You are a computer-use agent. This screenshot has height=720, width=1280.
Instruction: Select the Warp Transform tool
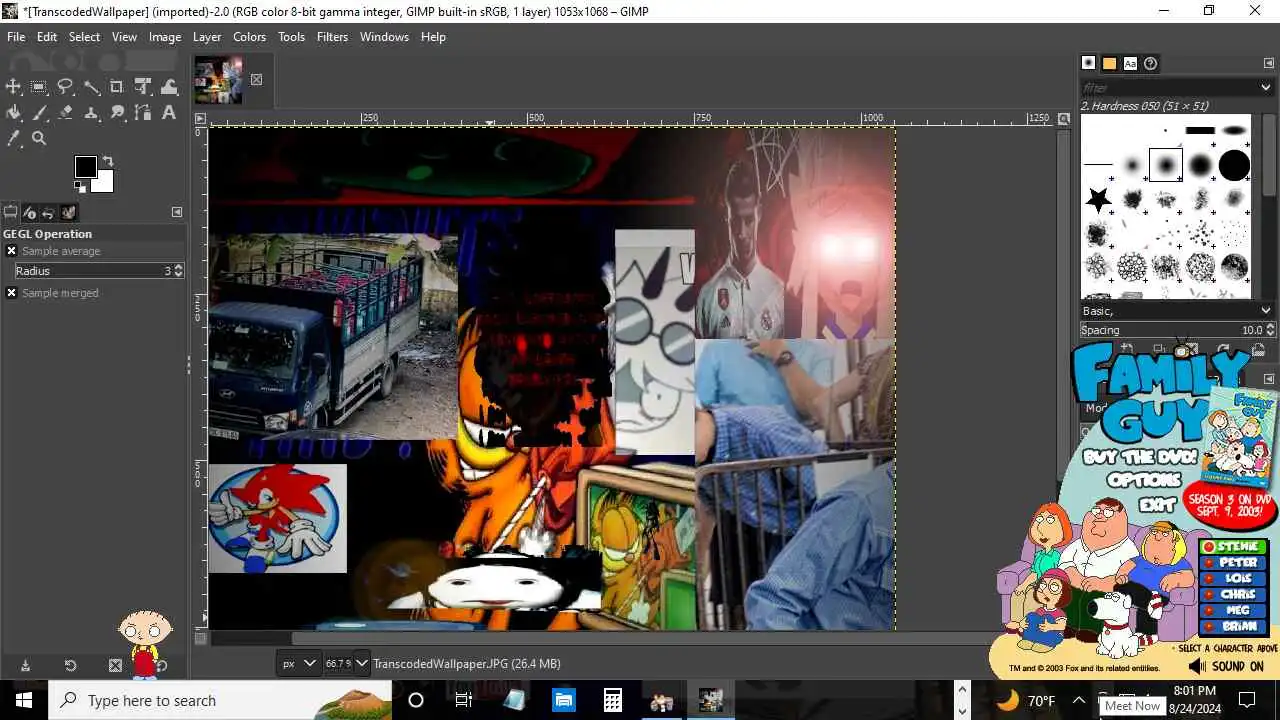(x=169, y=87)
